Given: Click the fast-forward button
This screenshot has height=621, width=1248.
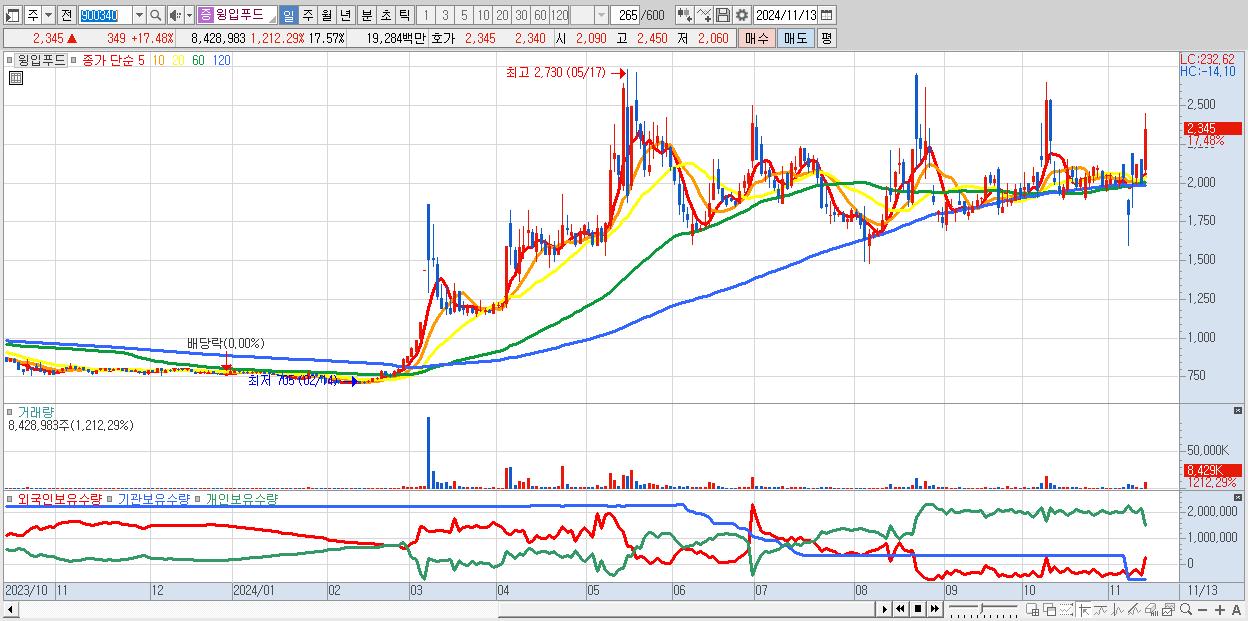Looking at the screenshot, I should pos(934,609).
